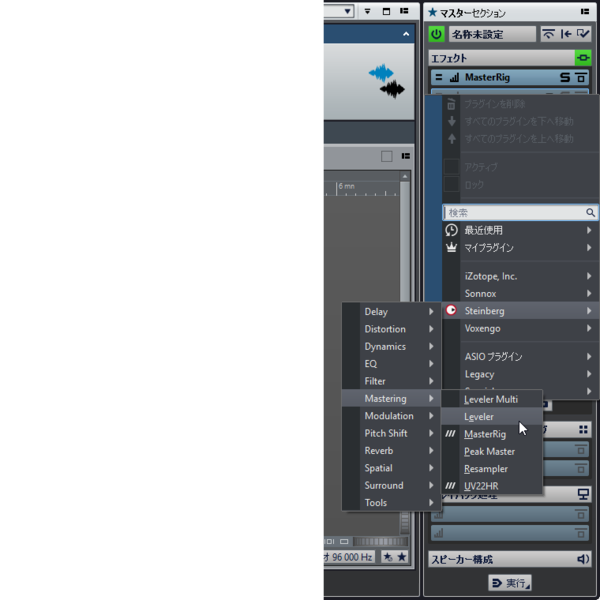
Task: Click the star icon beside マスターセクション title
Action: 432,13
